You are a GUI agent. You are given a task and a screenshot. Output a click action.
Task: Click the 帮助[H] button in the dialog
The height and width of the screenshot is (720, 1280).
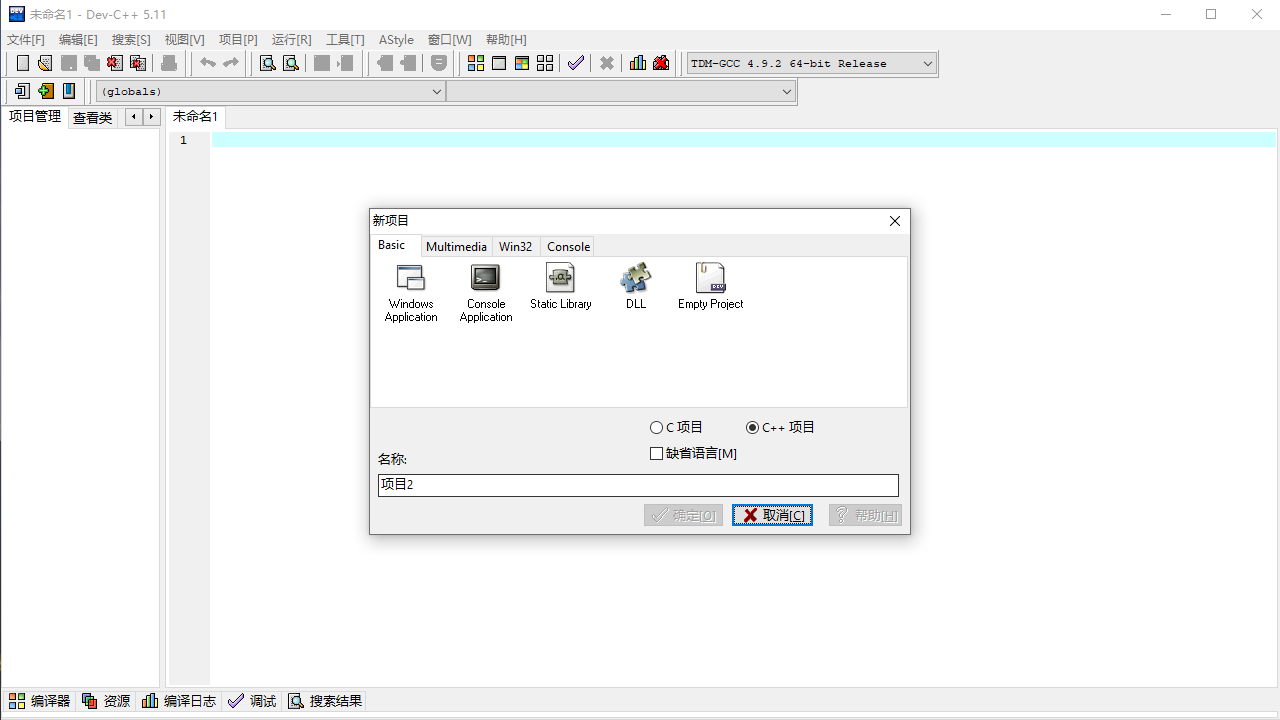click(x=864, y=514)
